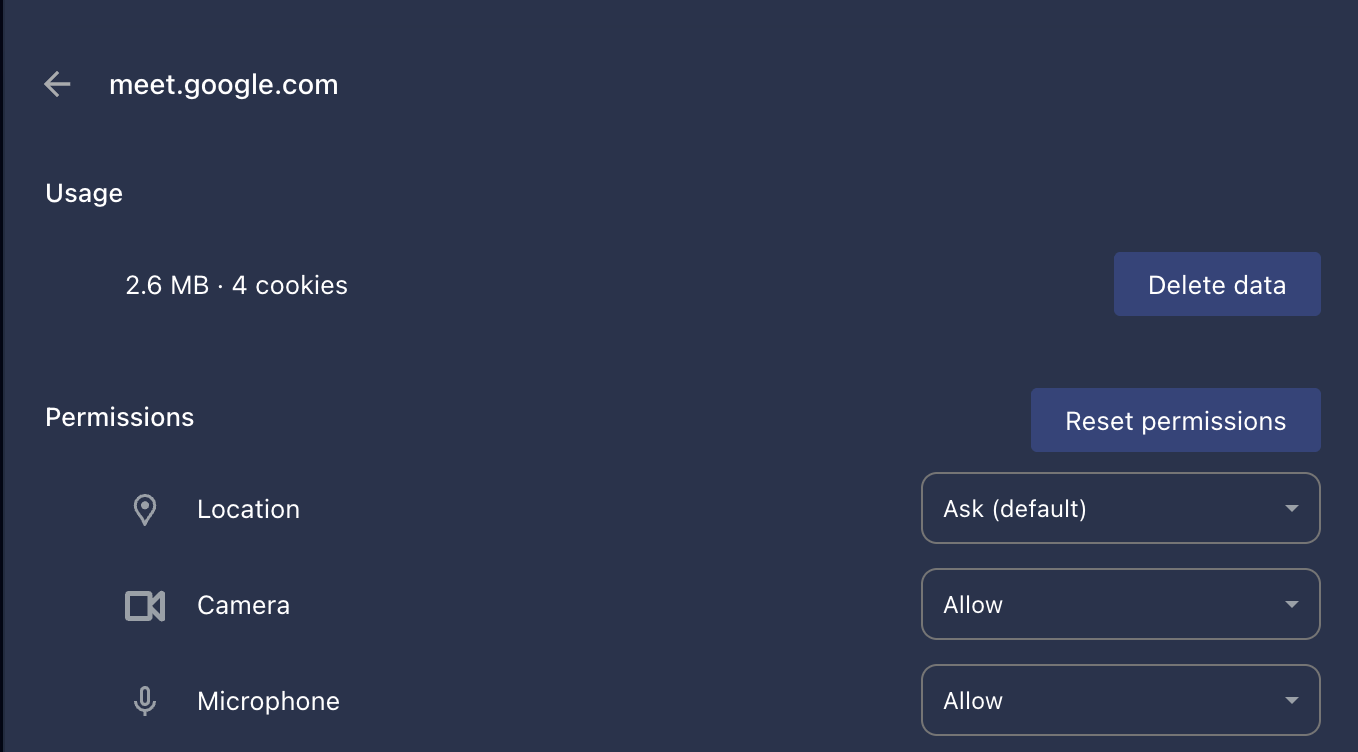The width and height of the screenshot is (1358, 752).
Task: Open the Location permission dropdown
Action: 1120,509
